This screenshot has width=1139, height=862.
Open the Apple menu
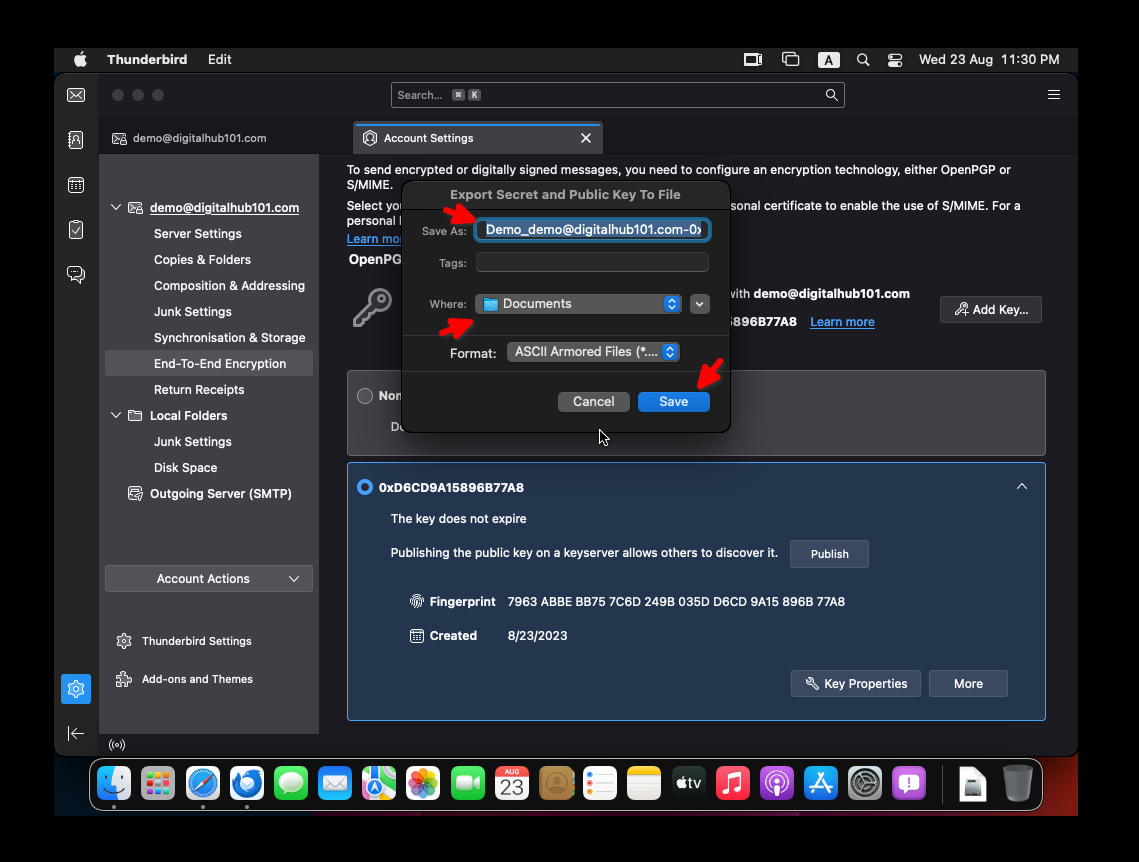click(x=80, y=60)
